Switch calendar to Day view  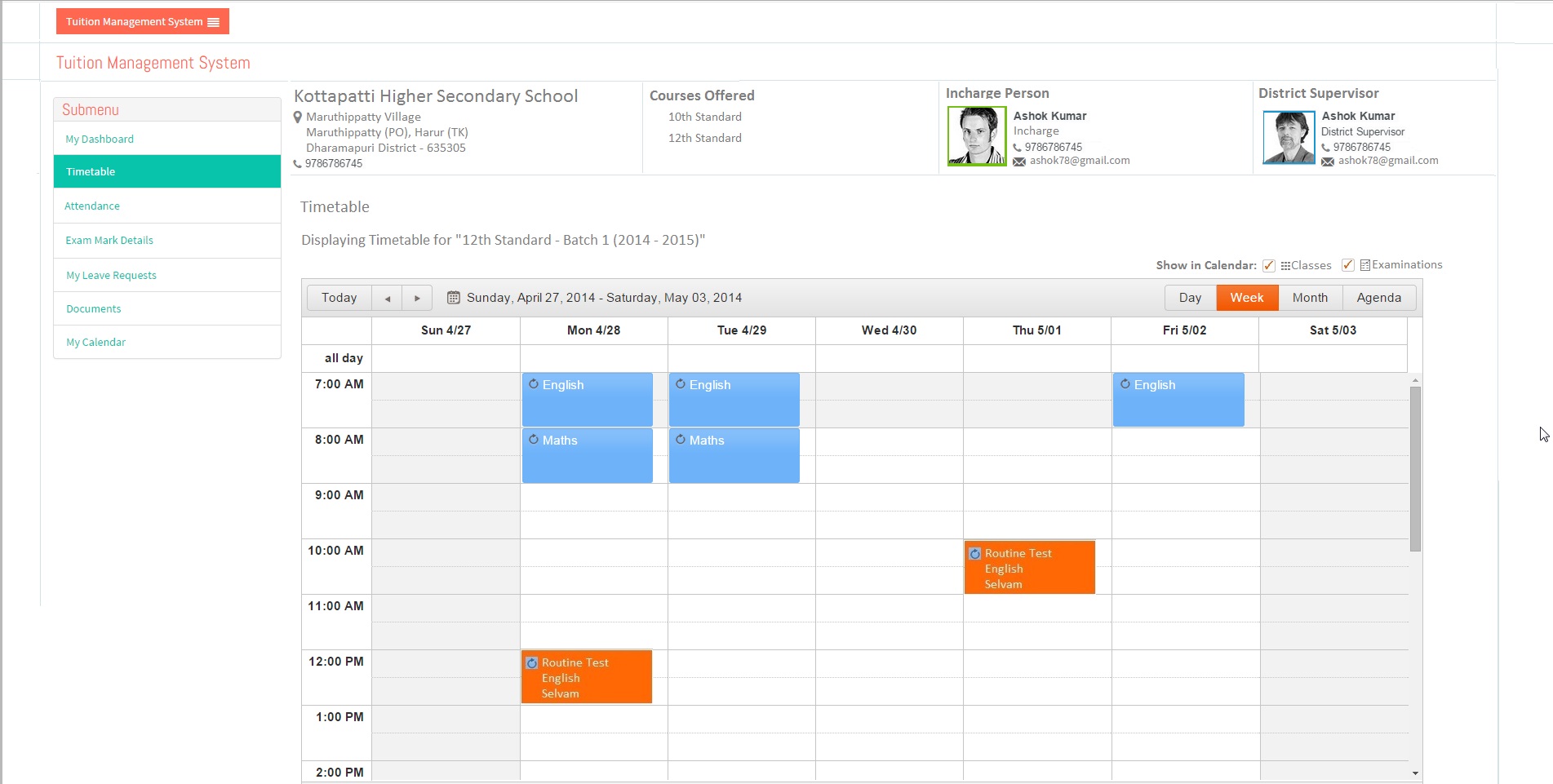click(1190, 298)
